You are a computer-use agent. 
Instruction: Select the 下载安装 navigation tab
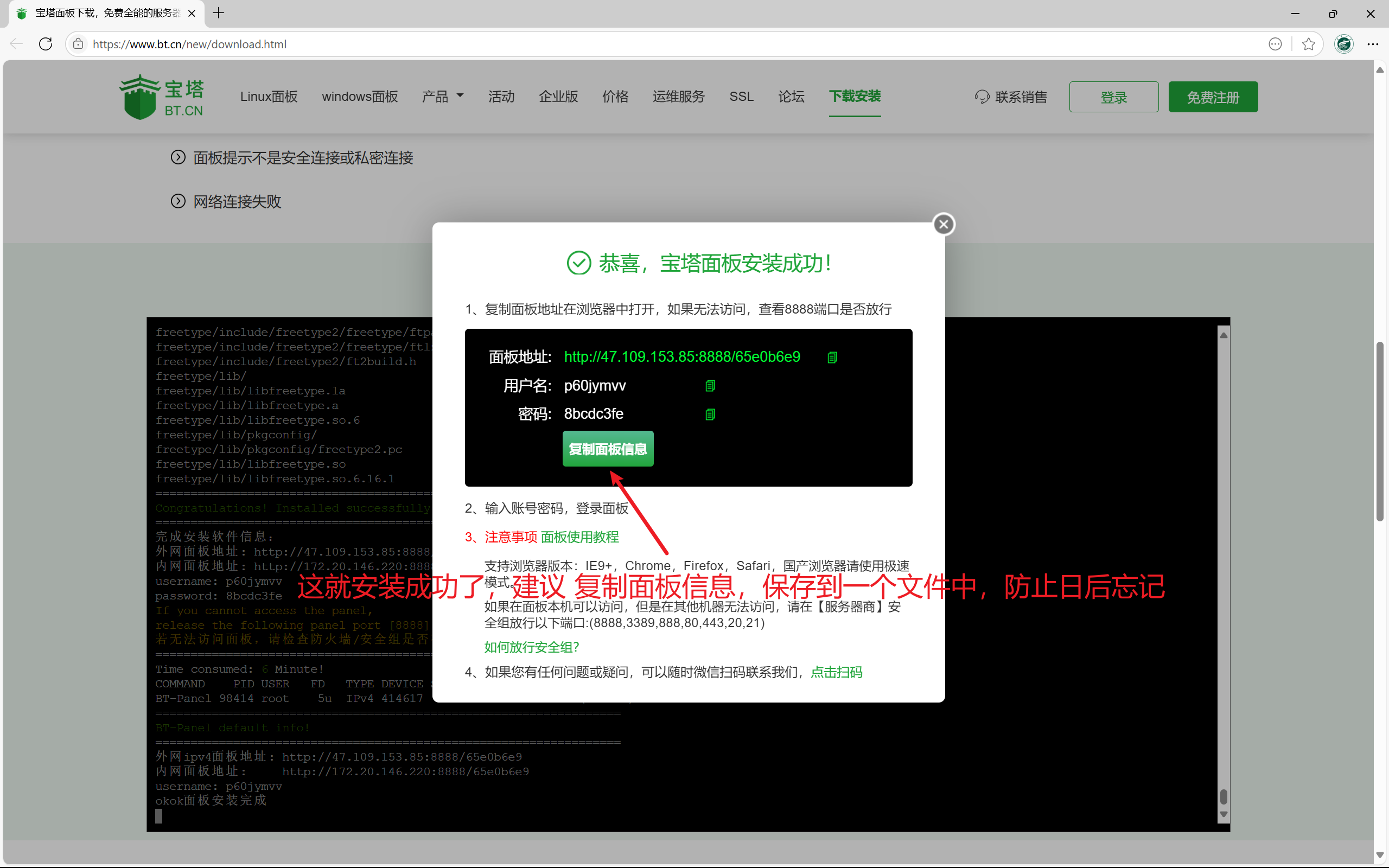(854, 97)
